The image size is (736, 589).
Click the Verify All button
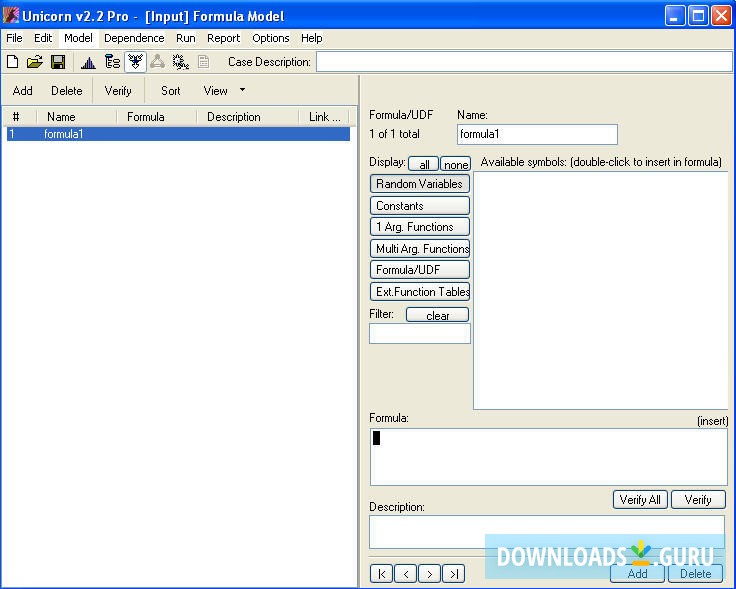point(640,499)
